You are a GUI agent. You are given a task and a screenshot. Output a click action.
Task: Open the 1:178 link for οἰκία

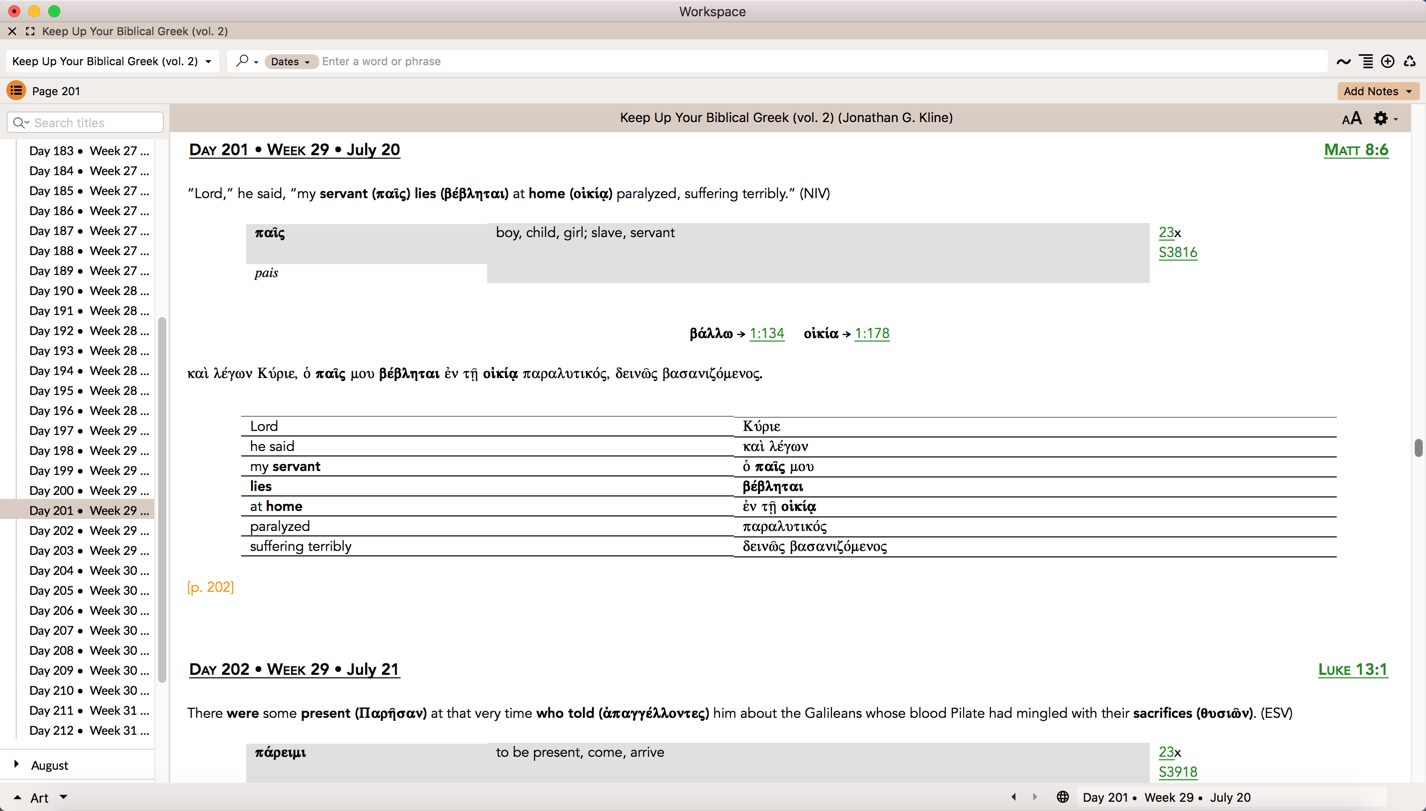(x=872, y=334)
